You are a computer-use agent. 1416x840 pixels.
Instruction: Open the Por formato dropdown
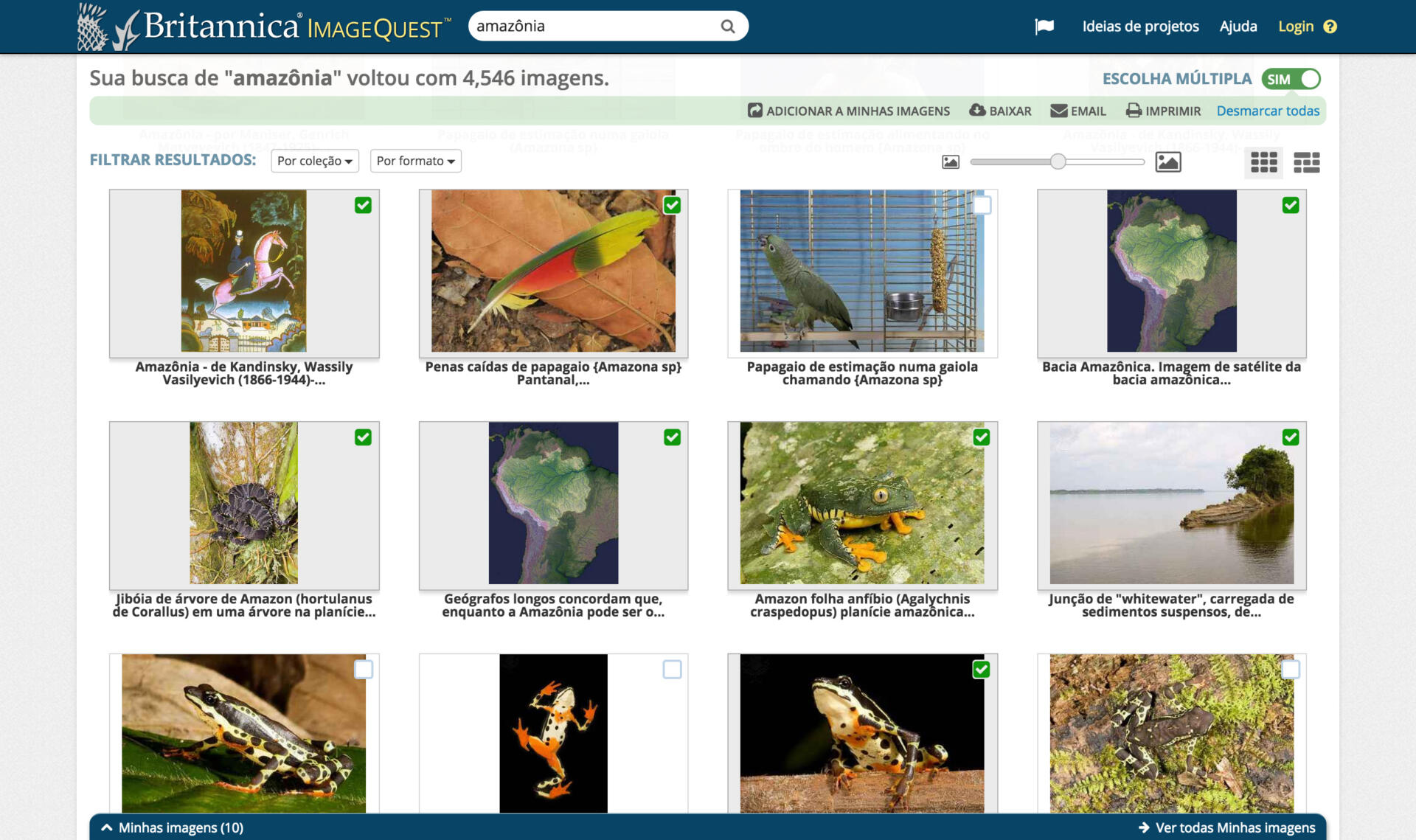point(415,161)
